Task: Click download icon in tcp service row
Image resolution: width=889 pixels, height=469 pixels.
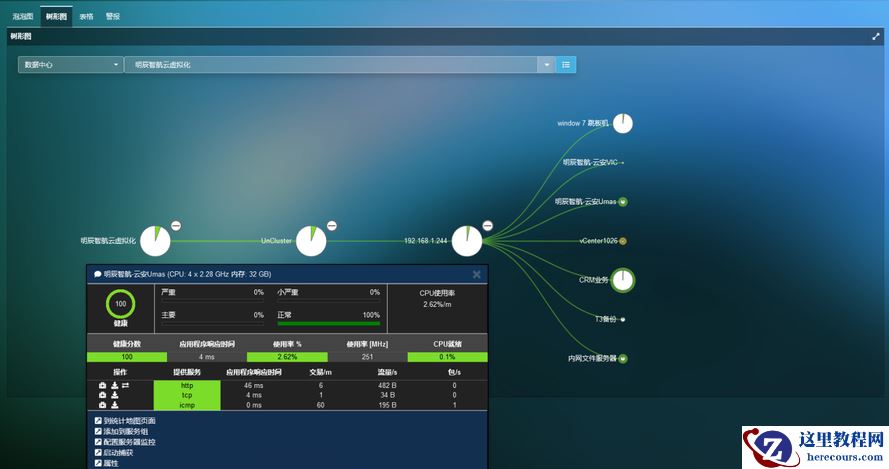Action: [115, 395]
